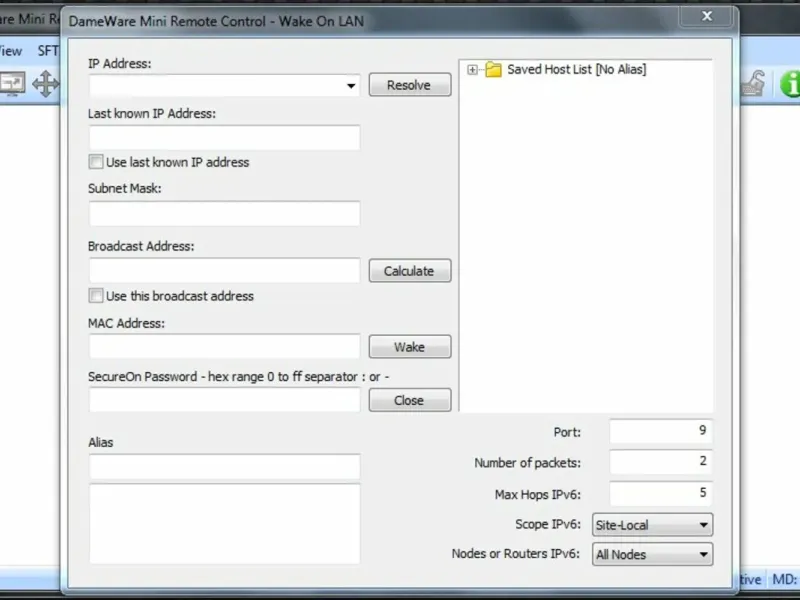The image size is (800, 600).
Task: Click the four-way arrows icon in main toolbar
Action: click(x=45, y=84)
